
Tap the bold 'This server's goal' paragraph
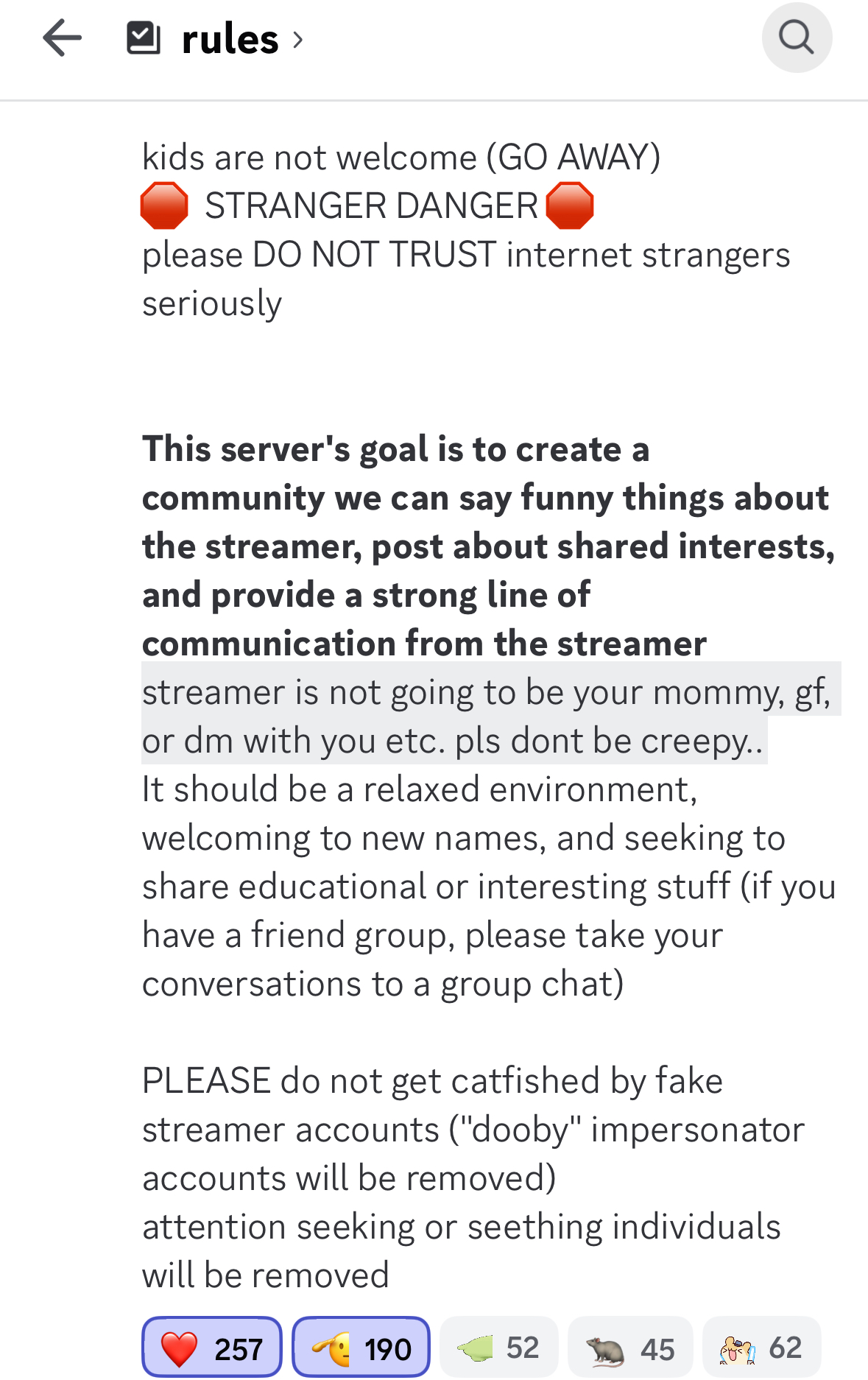click(488, 546)
